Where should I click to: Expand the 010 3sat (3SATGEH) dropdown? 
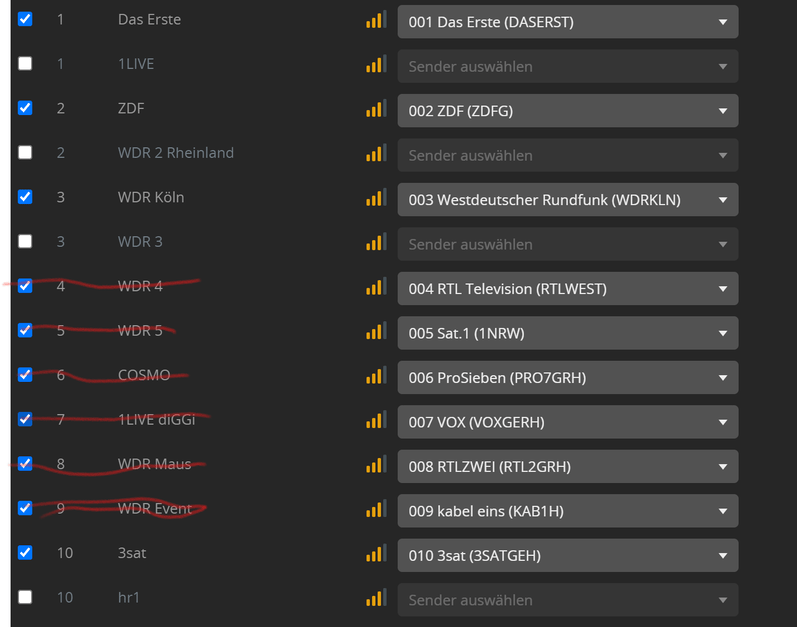[568, 555]
